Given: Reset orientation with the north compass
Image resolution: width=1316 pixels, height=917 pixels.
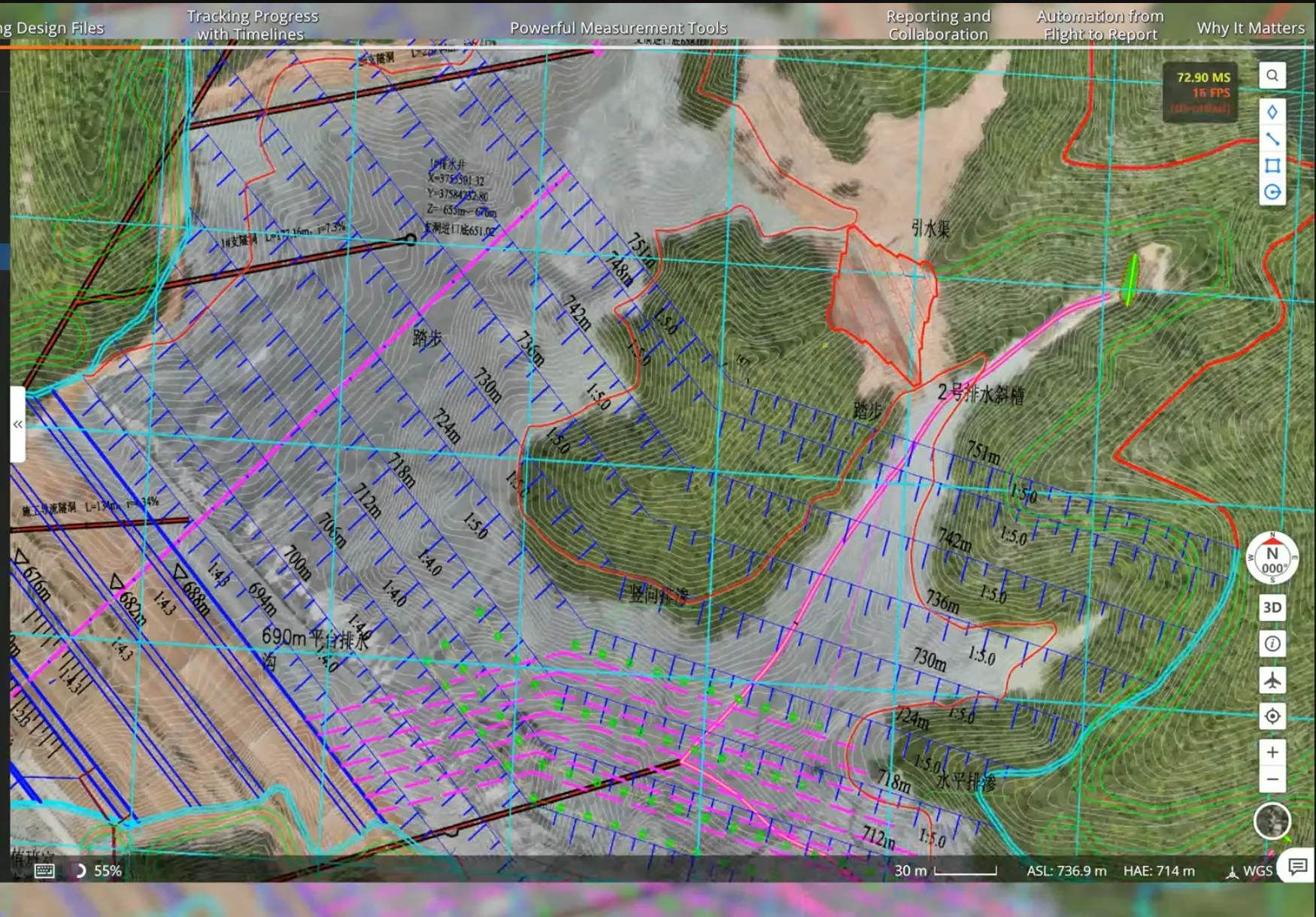Looking at the screenshot, I should pos(1272,558).
